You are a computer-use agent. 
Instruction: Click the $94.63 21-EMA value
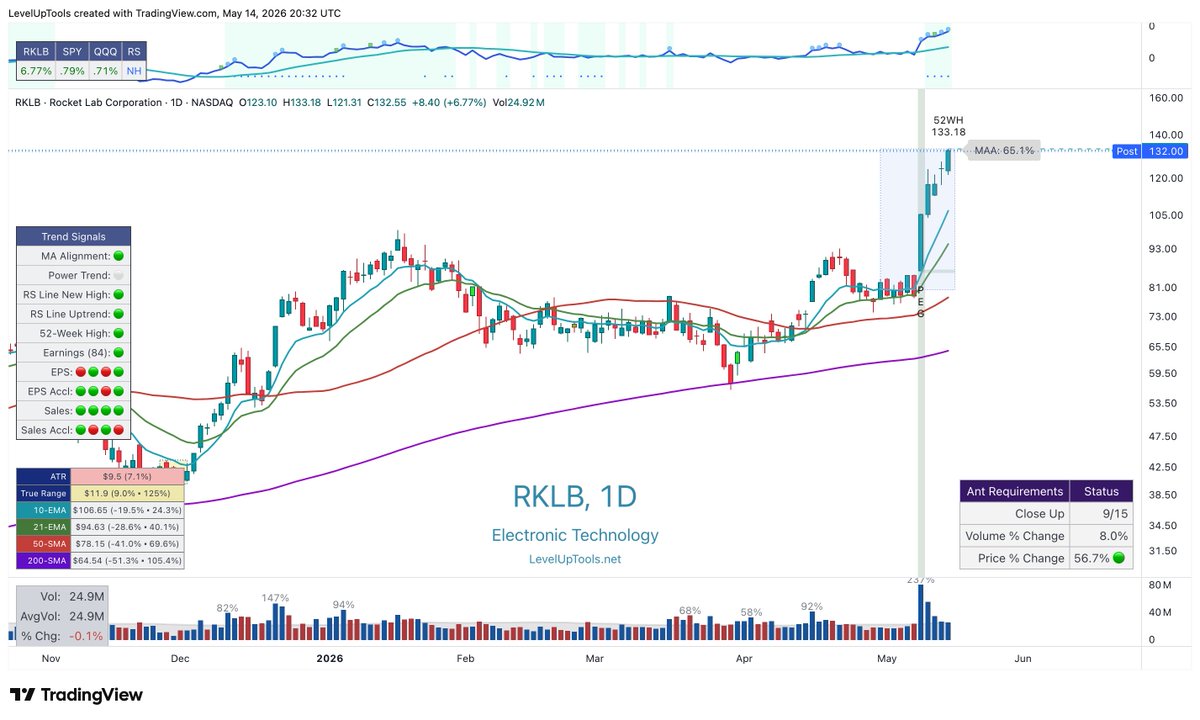click(x=127, y=529)
